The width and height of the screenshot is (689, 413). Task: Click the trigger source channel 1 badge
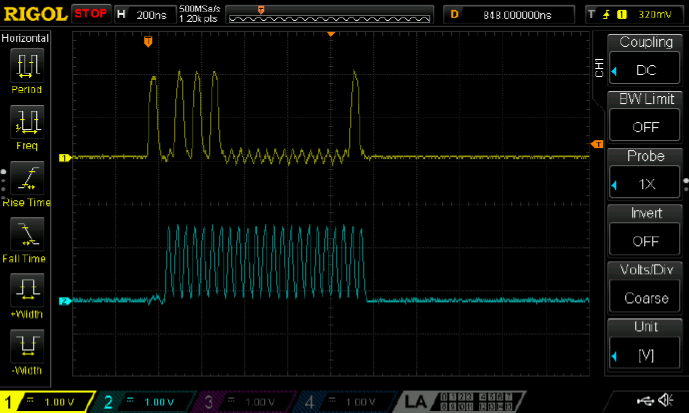coord(621,14)
